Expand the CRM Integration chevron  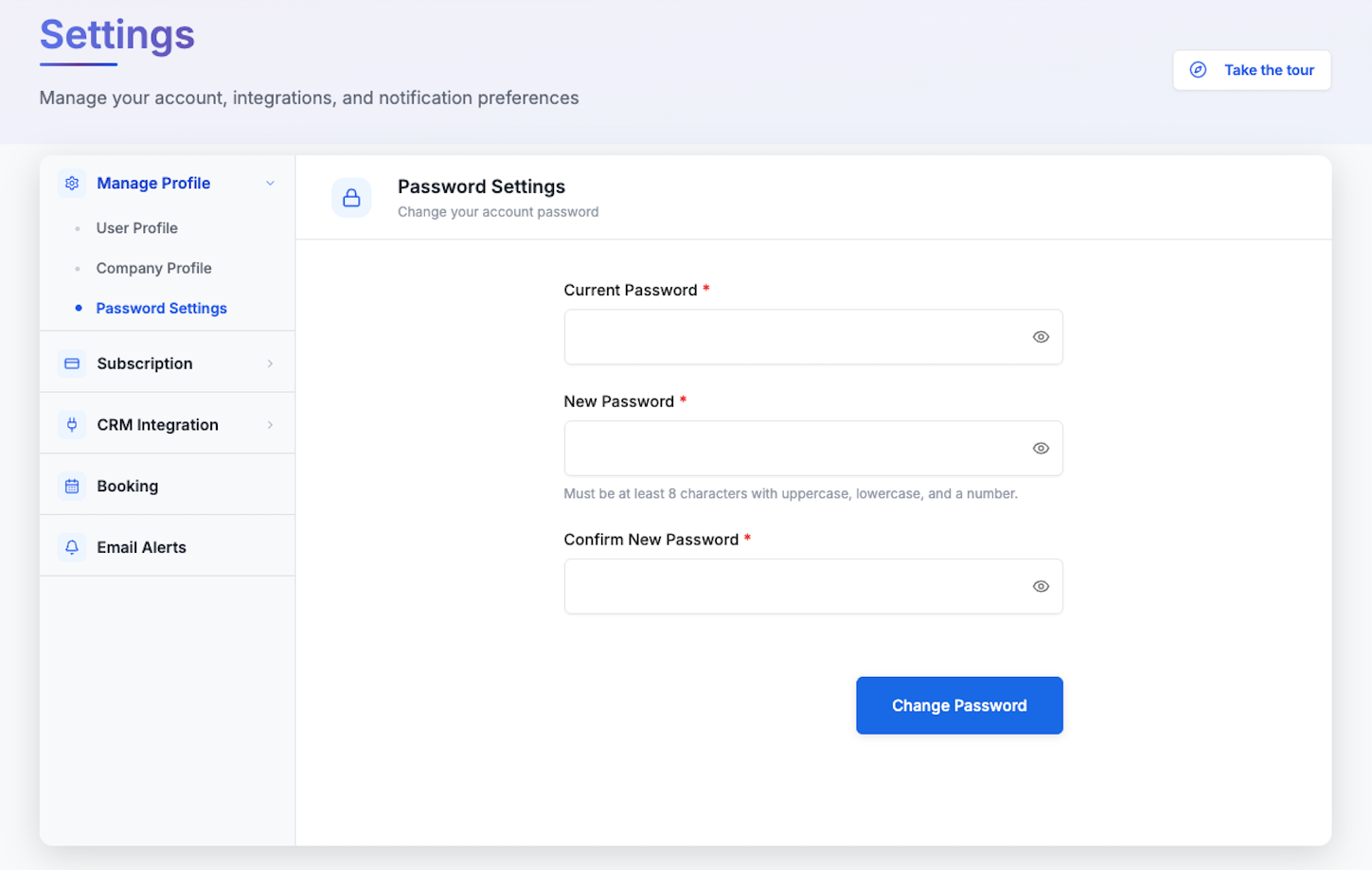[x=270, y=425]
